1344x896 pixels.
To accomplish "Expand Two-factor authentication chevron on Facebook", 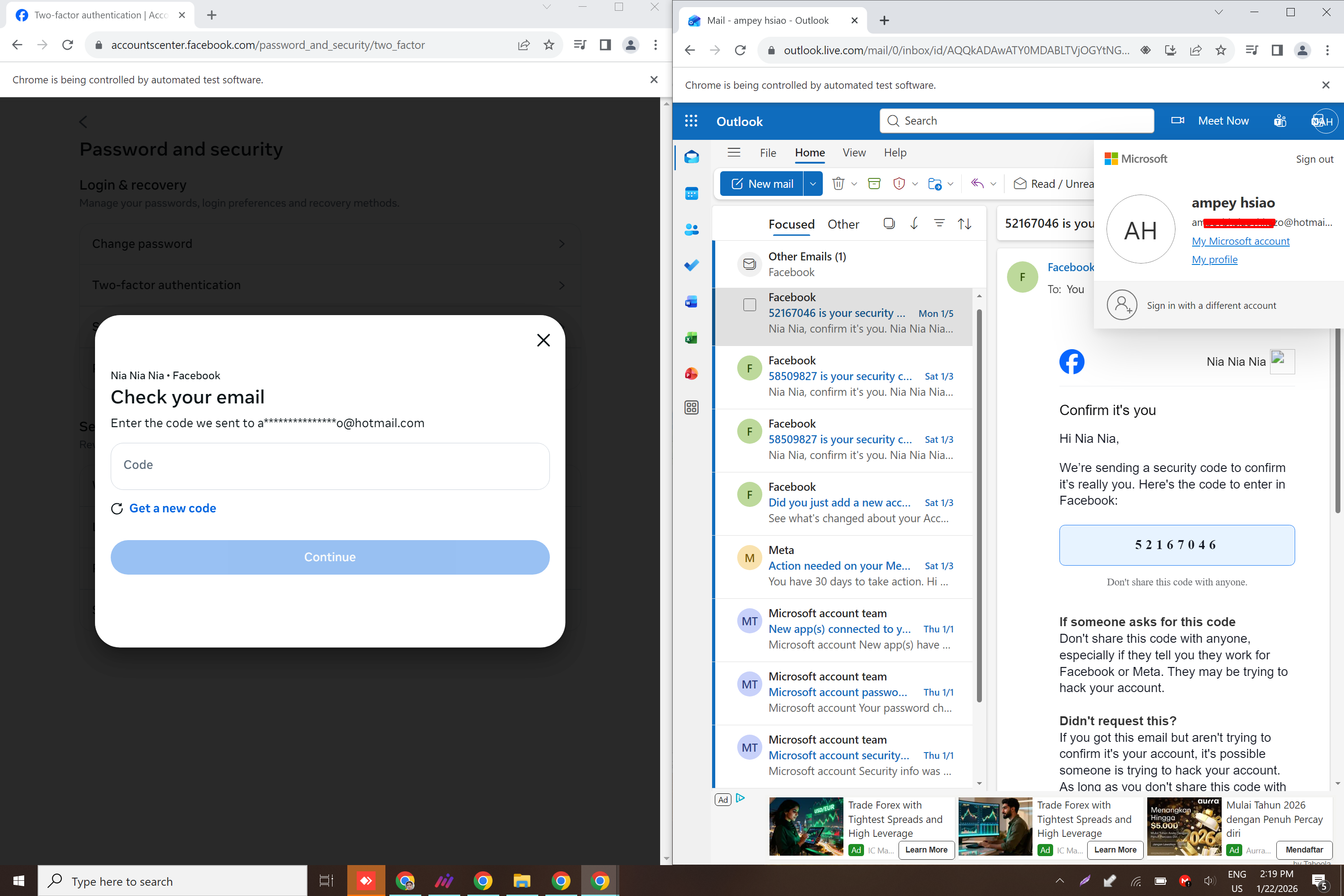I will tap(562, 285).
